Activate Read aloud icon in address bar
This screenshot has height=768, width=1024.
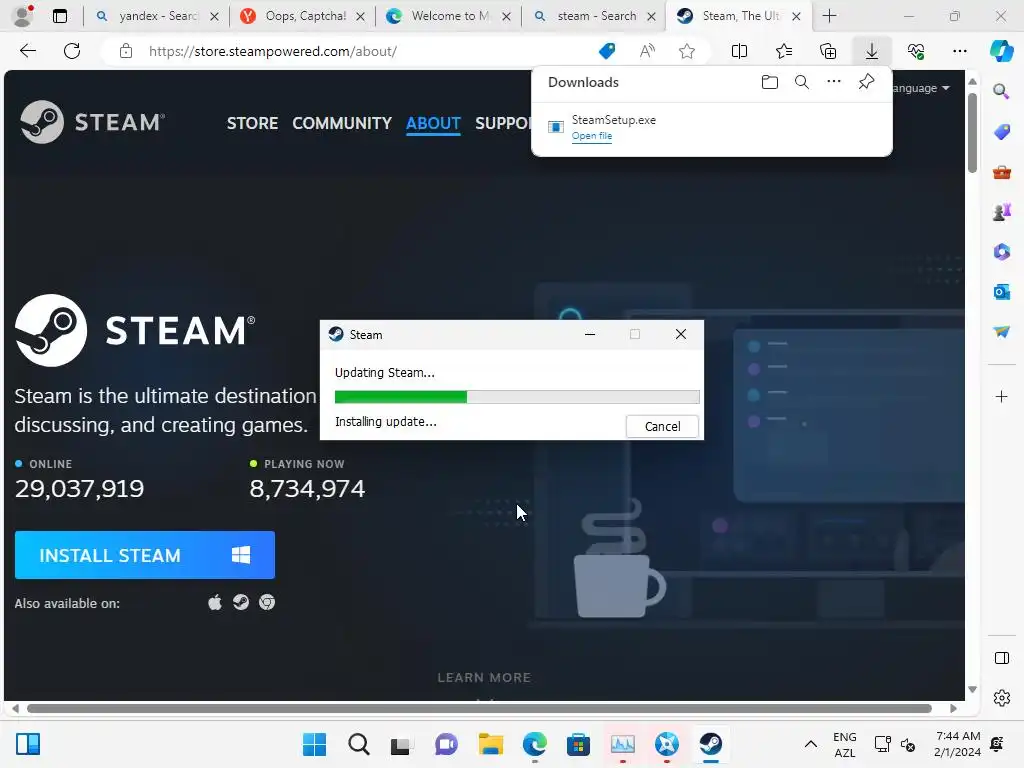pos(647,51)
